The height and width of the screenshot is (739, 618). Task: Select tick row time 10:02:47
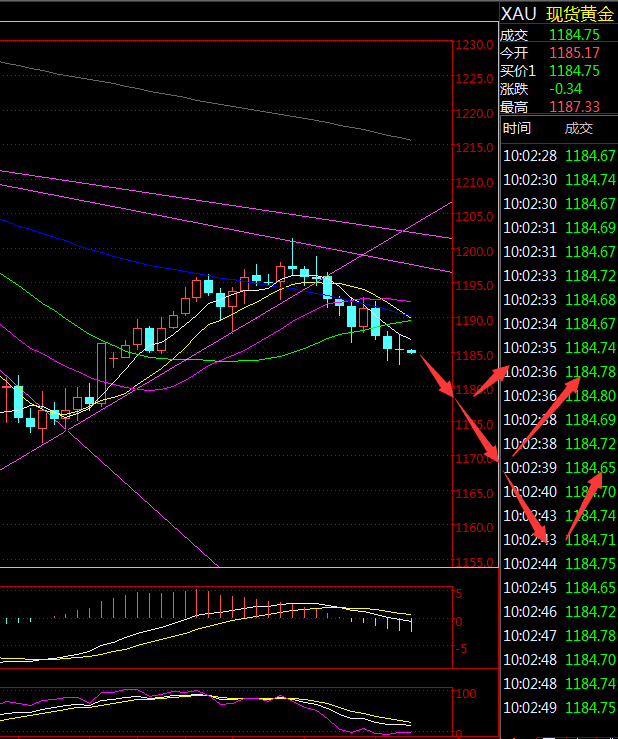coord(530,636)
